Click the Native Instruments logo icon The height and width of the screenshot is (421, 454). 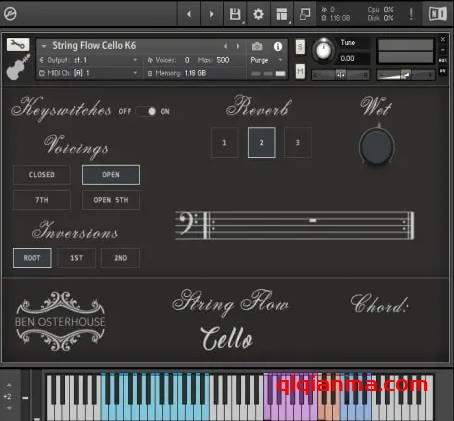pos(437,14)
